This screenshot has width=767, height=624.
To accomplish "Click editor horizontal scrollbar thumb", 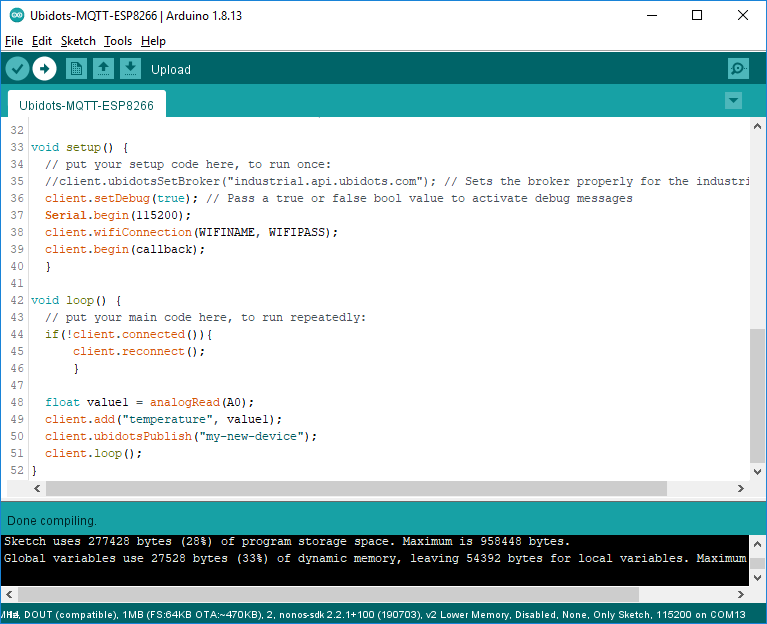I will click(356, 488).
